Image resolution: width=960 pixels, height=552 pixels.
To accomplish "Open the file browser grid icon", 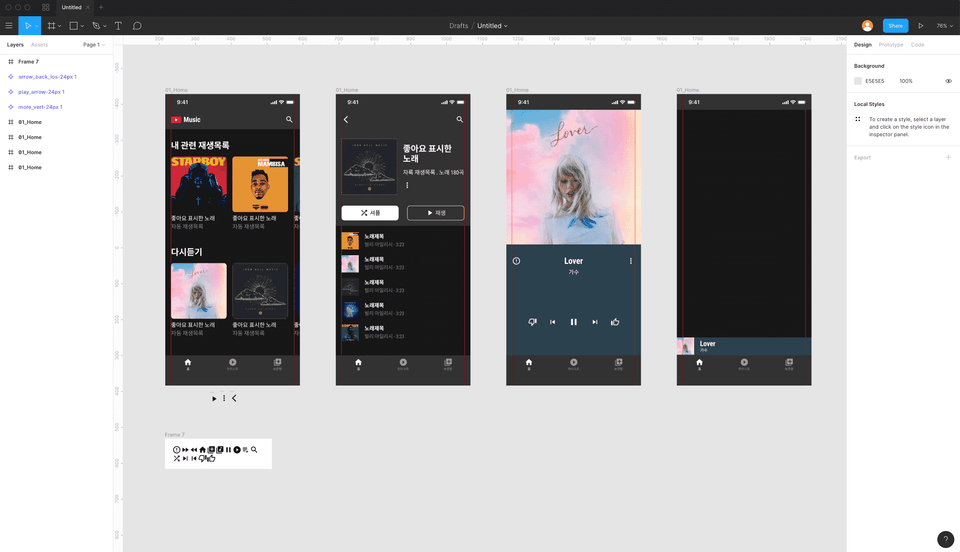I will pos(46,7).
